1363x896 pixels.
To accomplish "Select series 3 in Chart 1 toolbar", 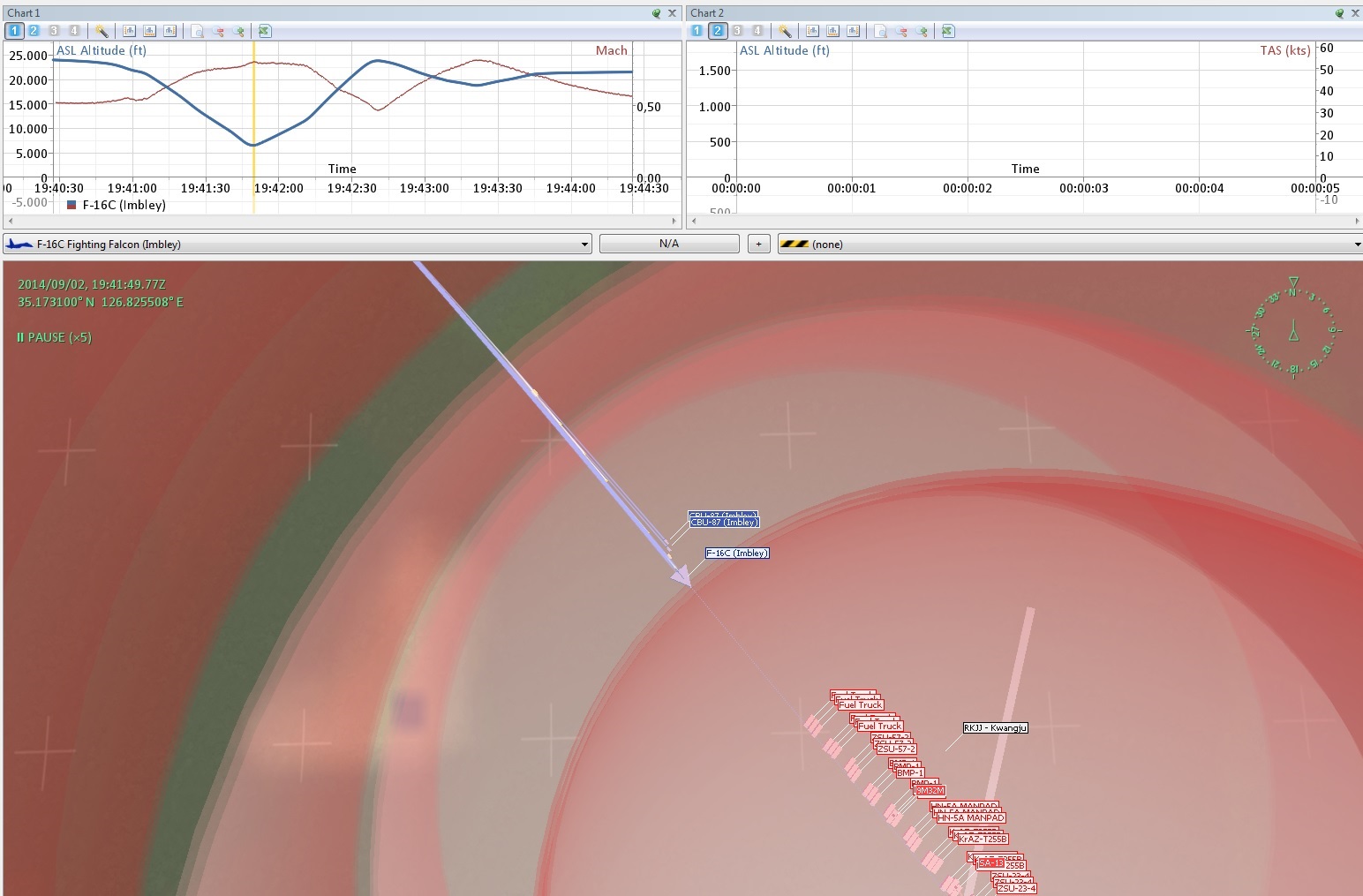I will pyautogui.click(x=54, y=31).
